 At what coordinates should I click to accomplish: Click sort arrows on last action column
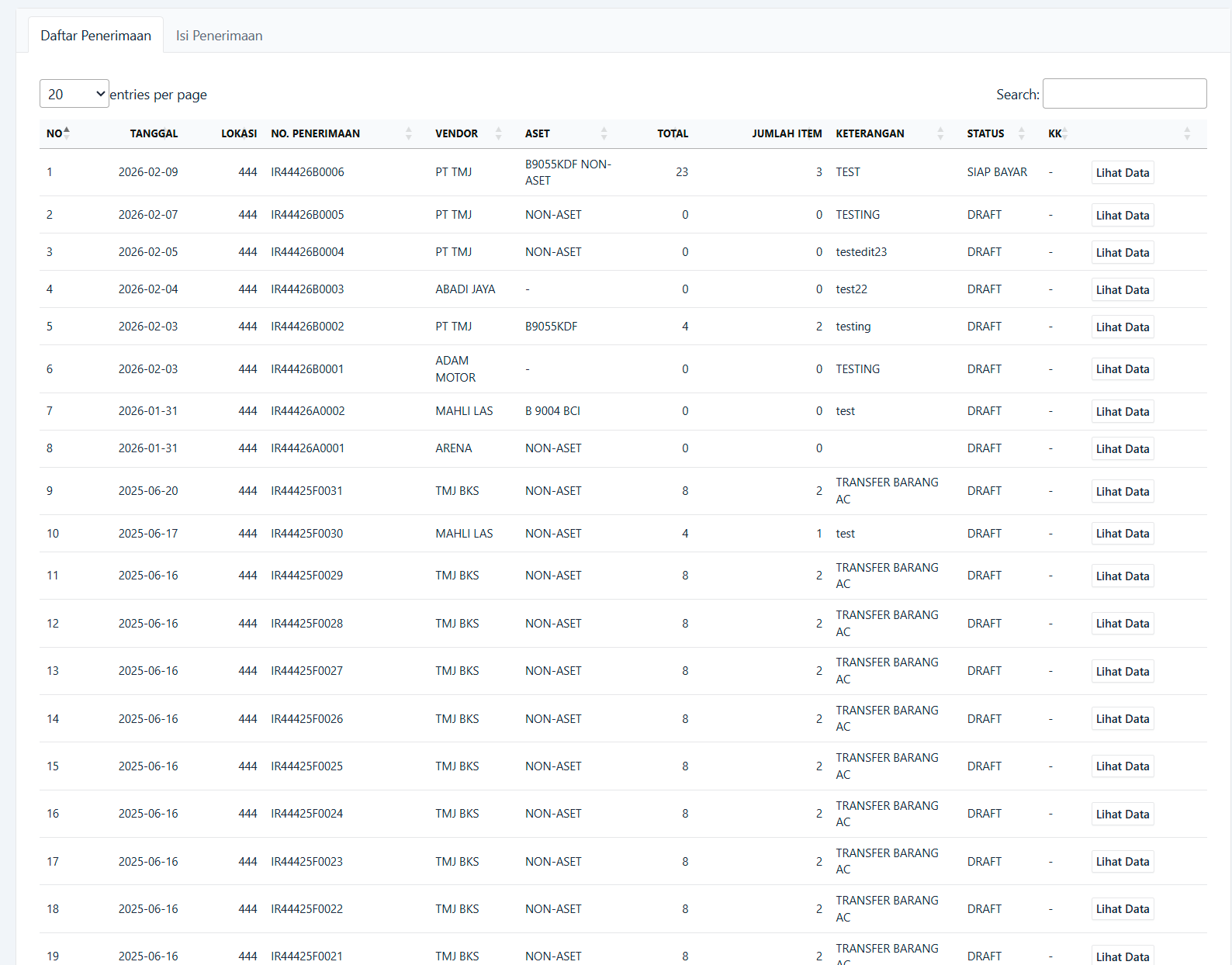pyautogui.click(x=1186, y=133)
